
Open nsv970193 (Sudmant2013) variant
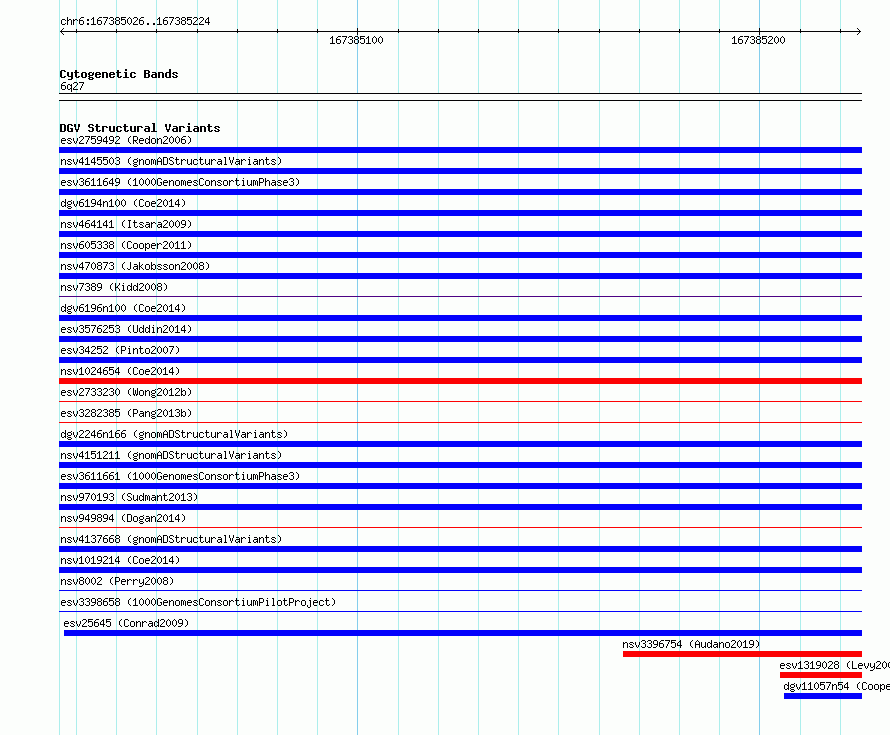tap(129, 497)
